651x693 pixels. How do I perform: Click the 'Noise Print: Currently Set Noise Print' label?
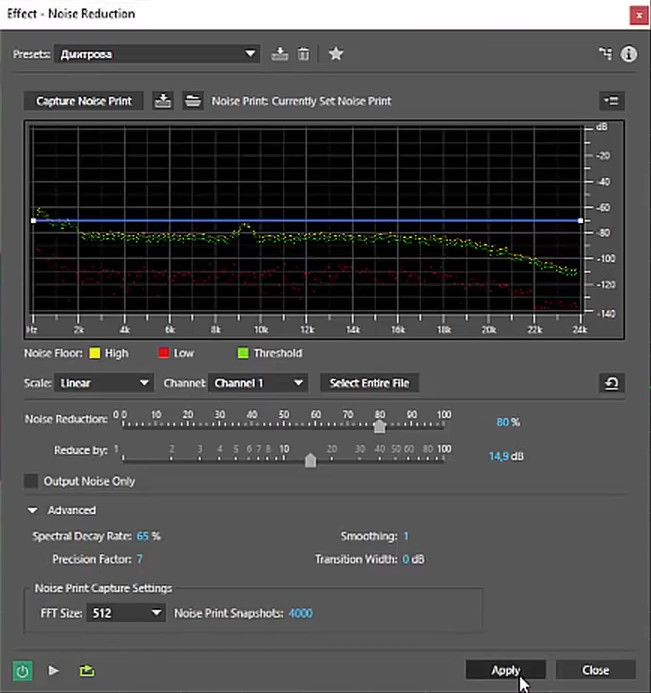pos(301,101)
